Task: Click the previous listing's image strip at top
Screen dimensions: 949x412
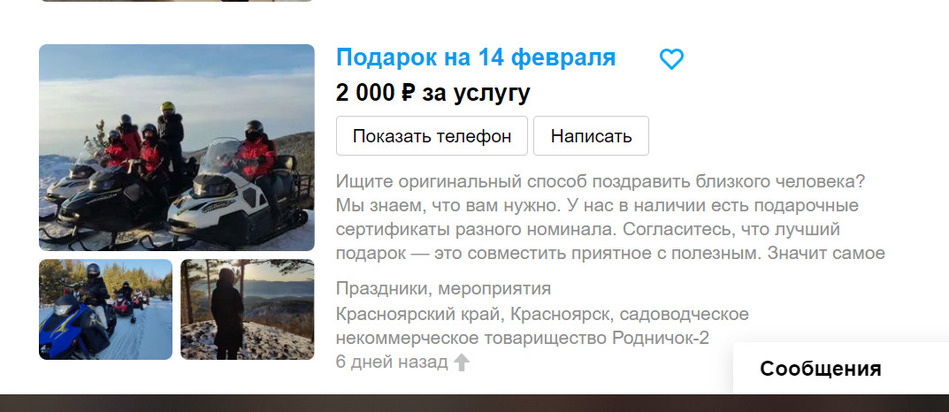Action: click(177, 1)
